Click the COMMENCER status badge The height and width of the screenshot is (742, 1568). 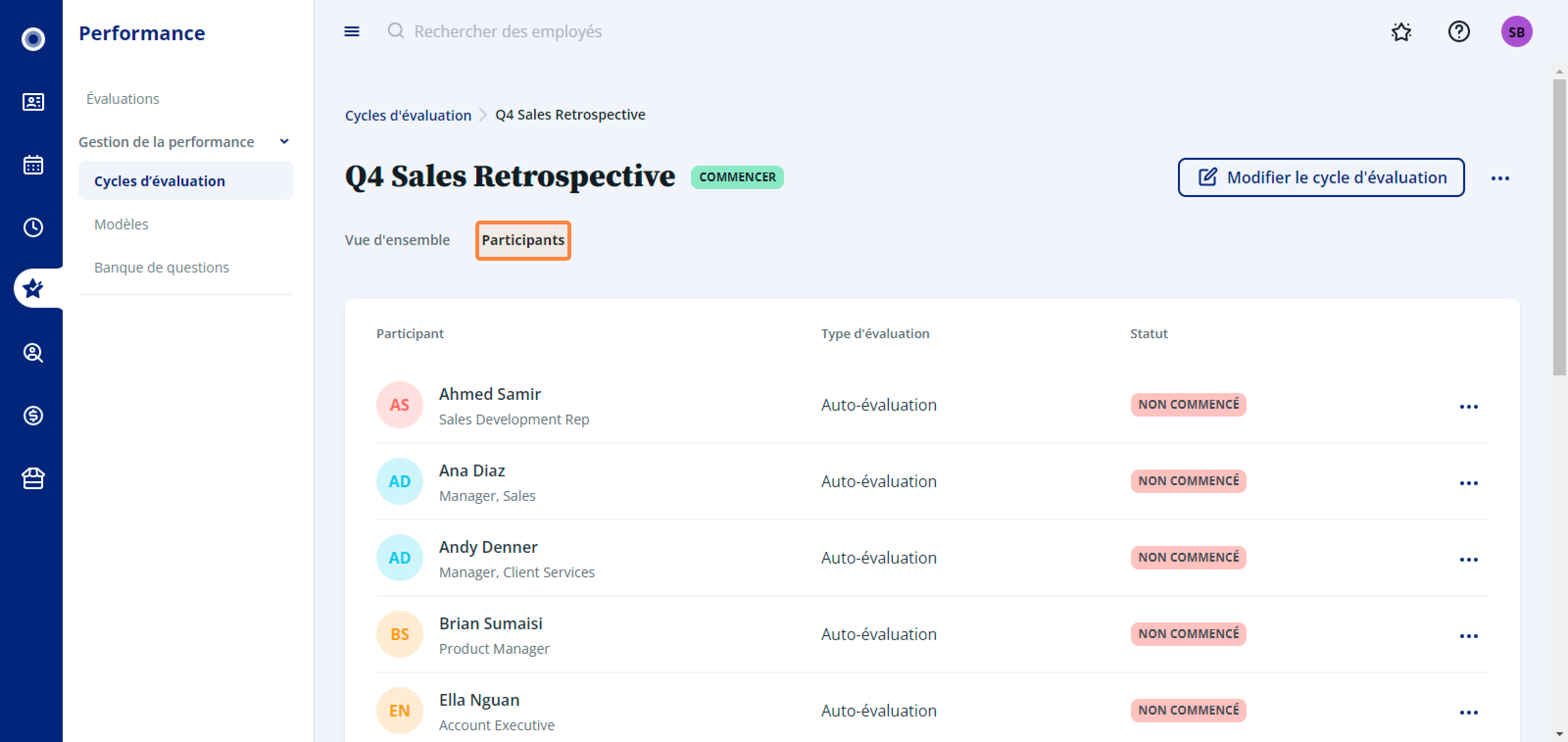[736, 177]
